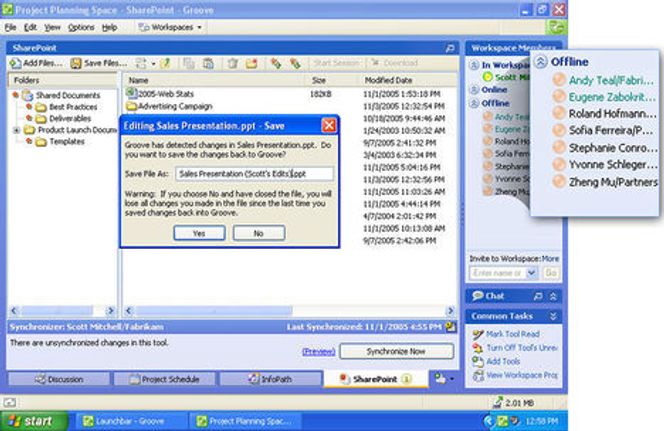Click the Enter name invite field
Viewport: 664px width, 431px height.
click(497, 274)
